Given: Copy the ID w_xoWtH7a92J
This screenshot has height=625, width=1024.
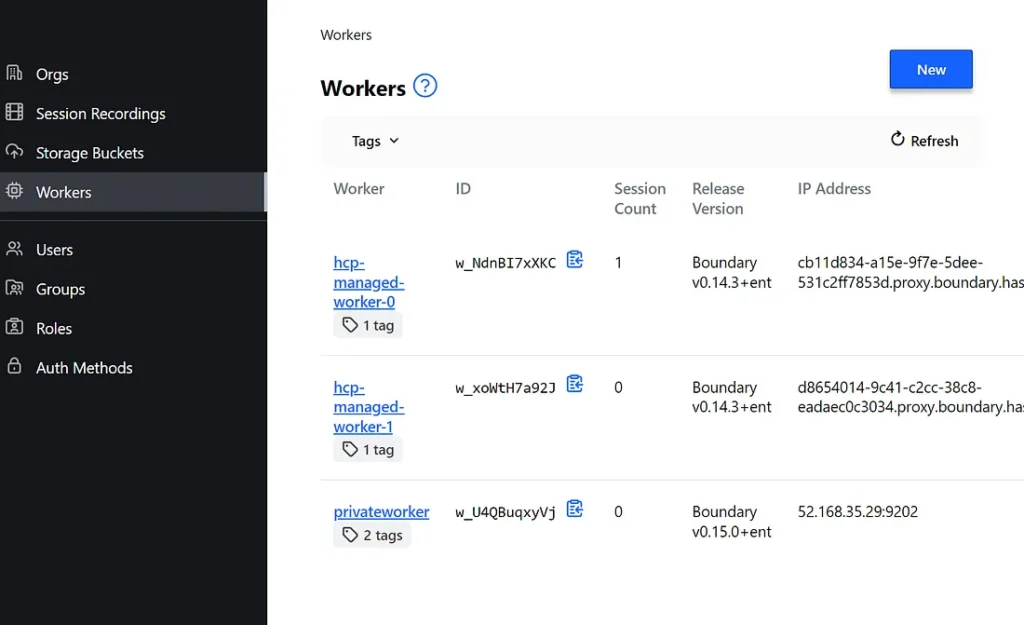Looking at the screenshot, I should [x=575, y=384].
